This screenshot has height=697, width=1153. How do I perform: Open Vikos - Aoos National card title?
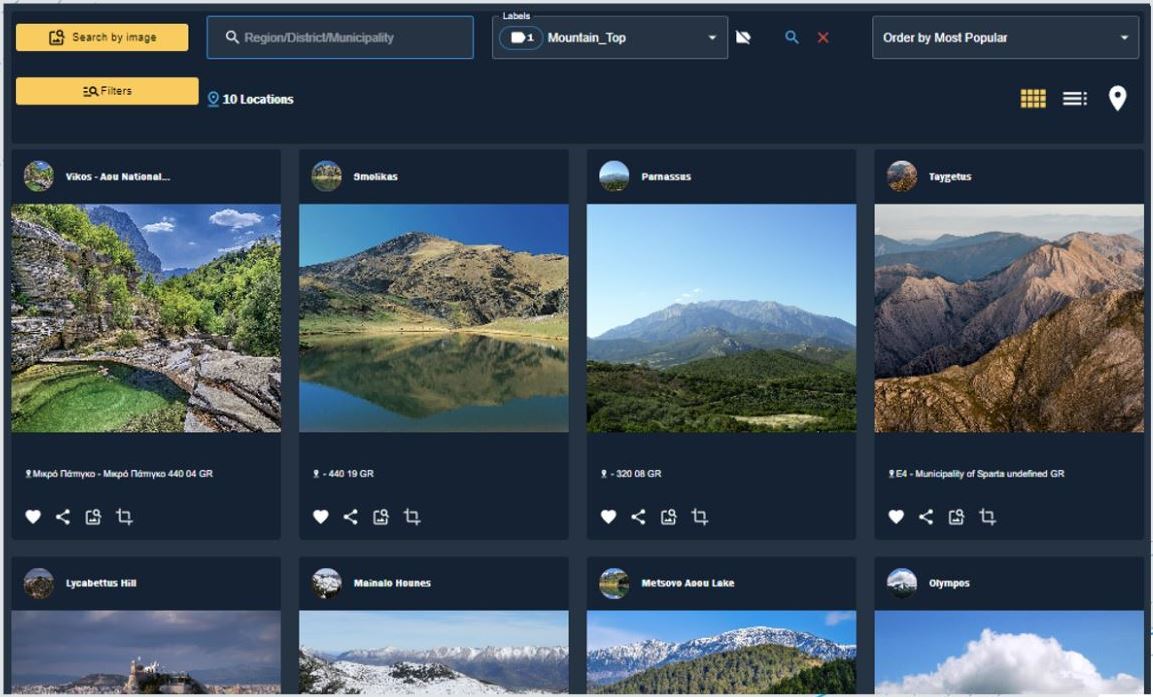[x=118, y=176]
